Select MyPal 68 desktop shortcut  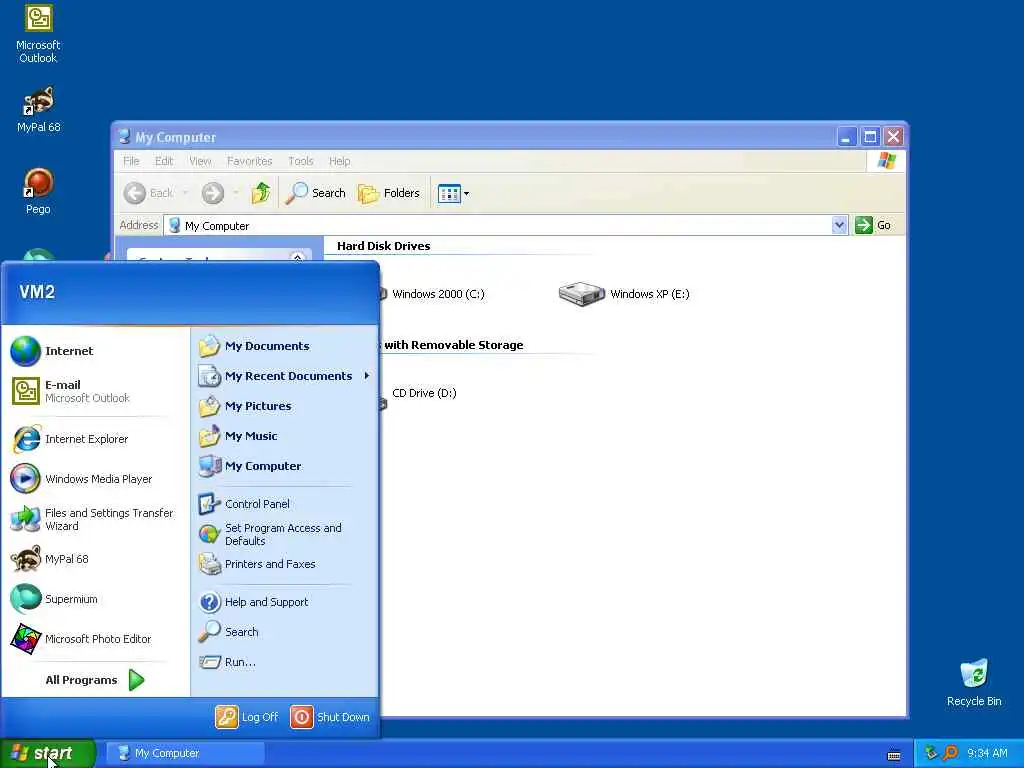click(39, 110)
